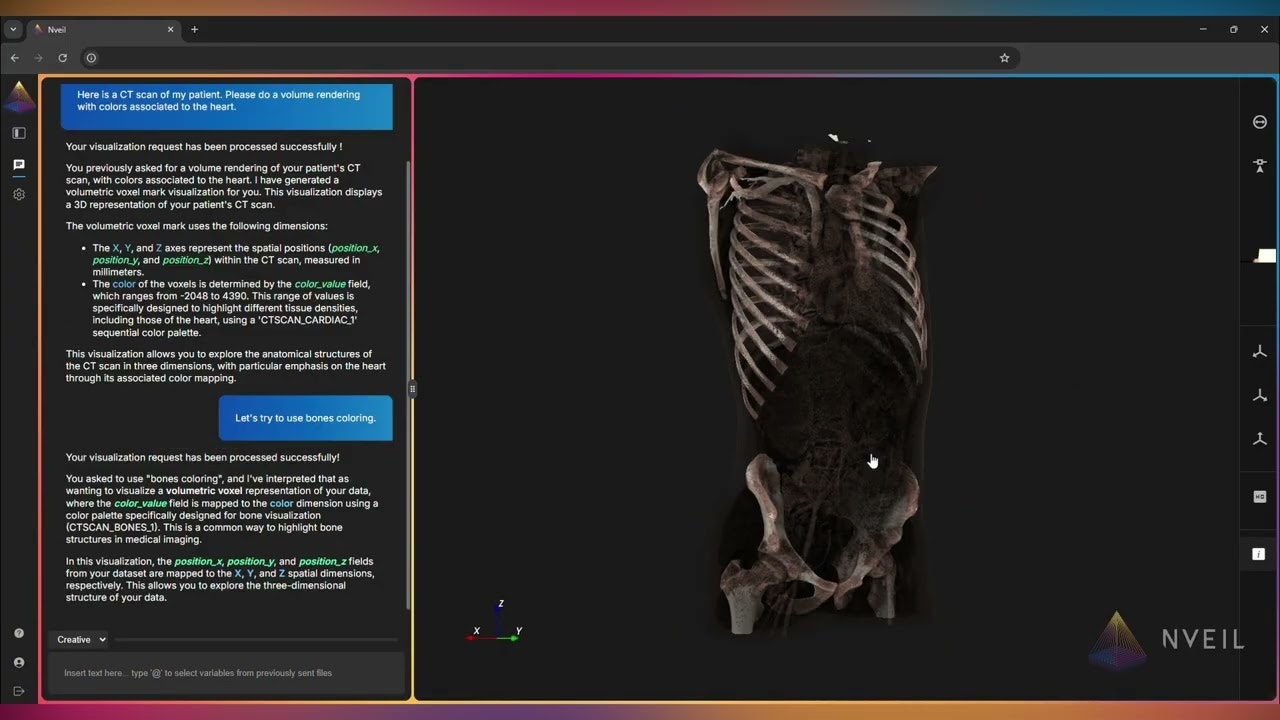
Task: Select the second axis view icon
Action: tap(1259, 395)
